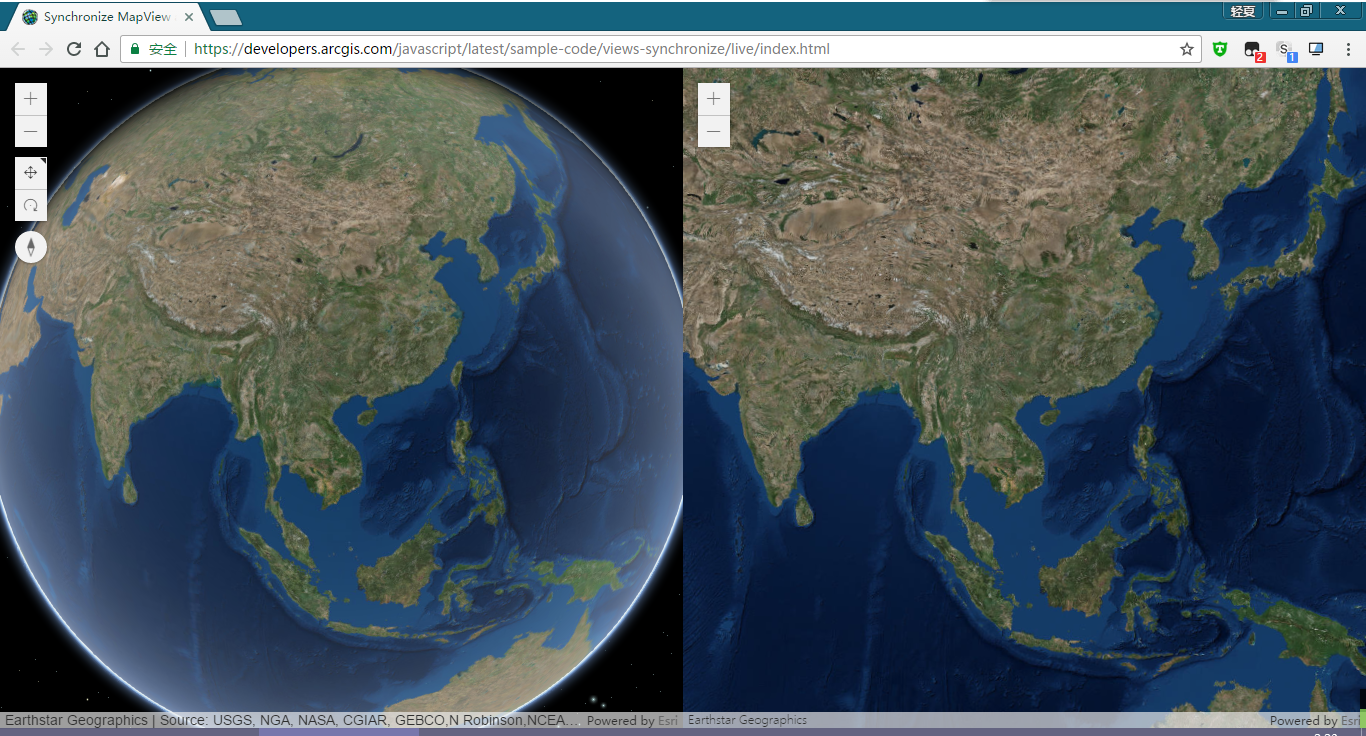Go to browser home page

tap(102, 49)
